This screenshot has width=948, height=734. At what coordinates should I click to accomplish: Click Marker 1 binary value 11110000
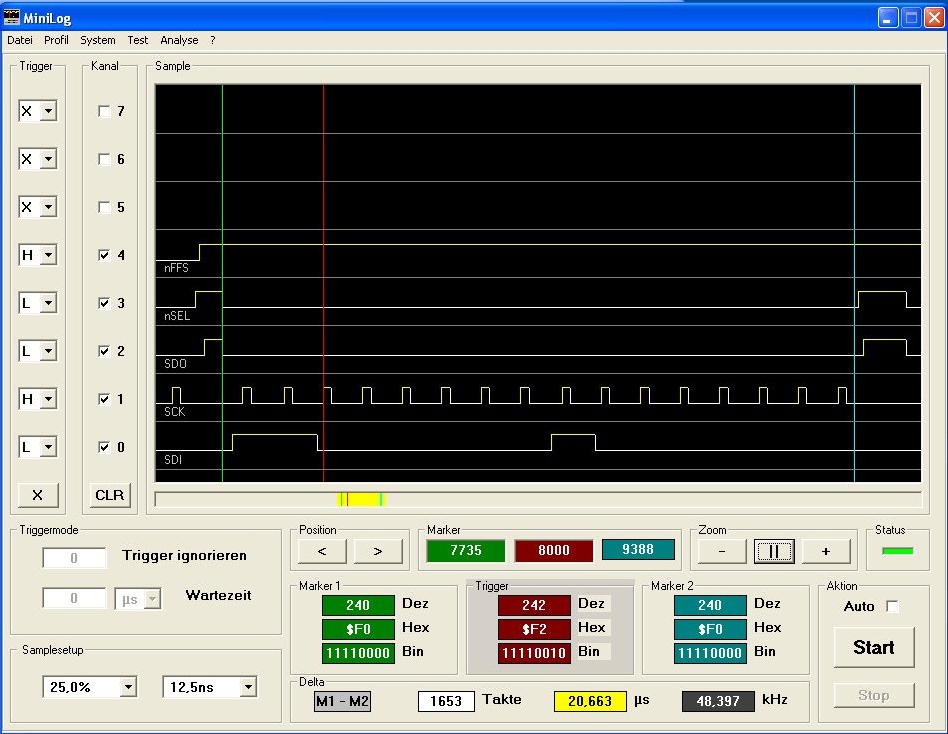coord(358,654)
